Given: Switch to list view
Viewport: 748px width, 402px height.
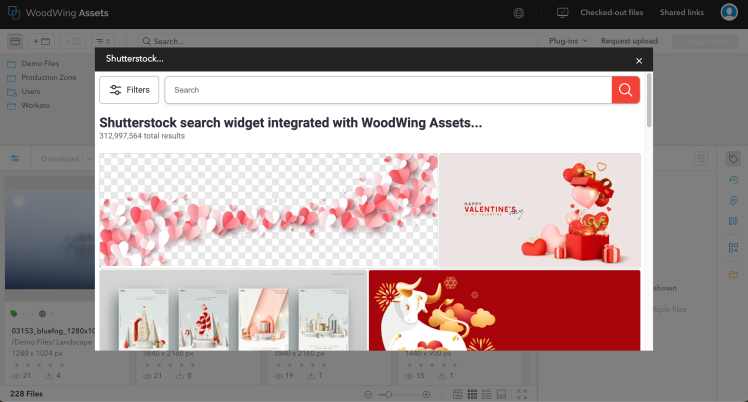Looking at the screenshot, I should 487,394.
